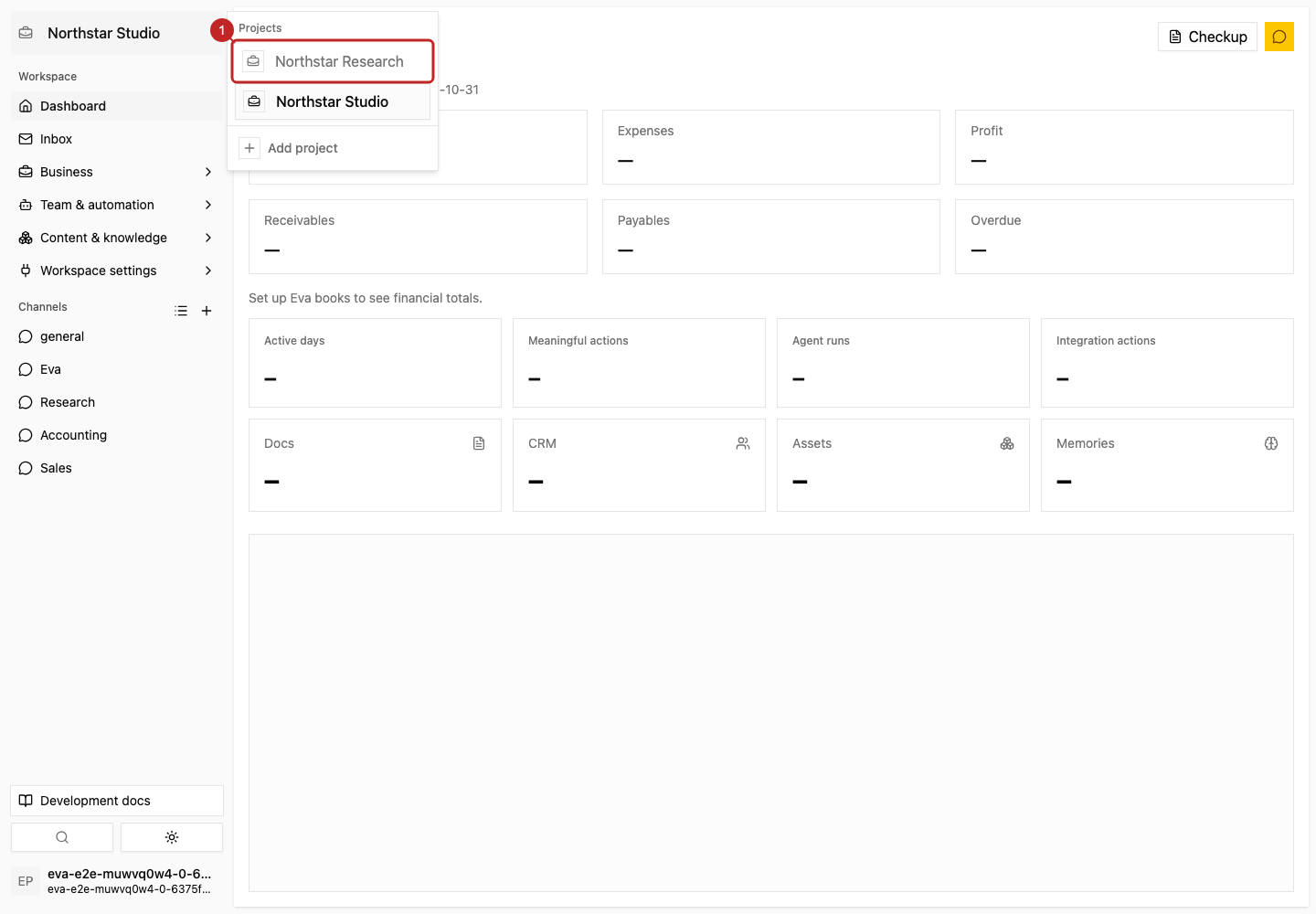Expand the Workspace settings section
Screen dimensions: 1316x914
[x=117, y=271]
